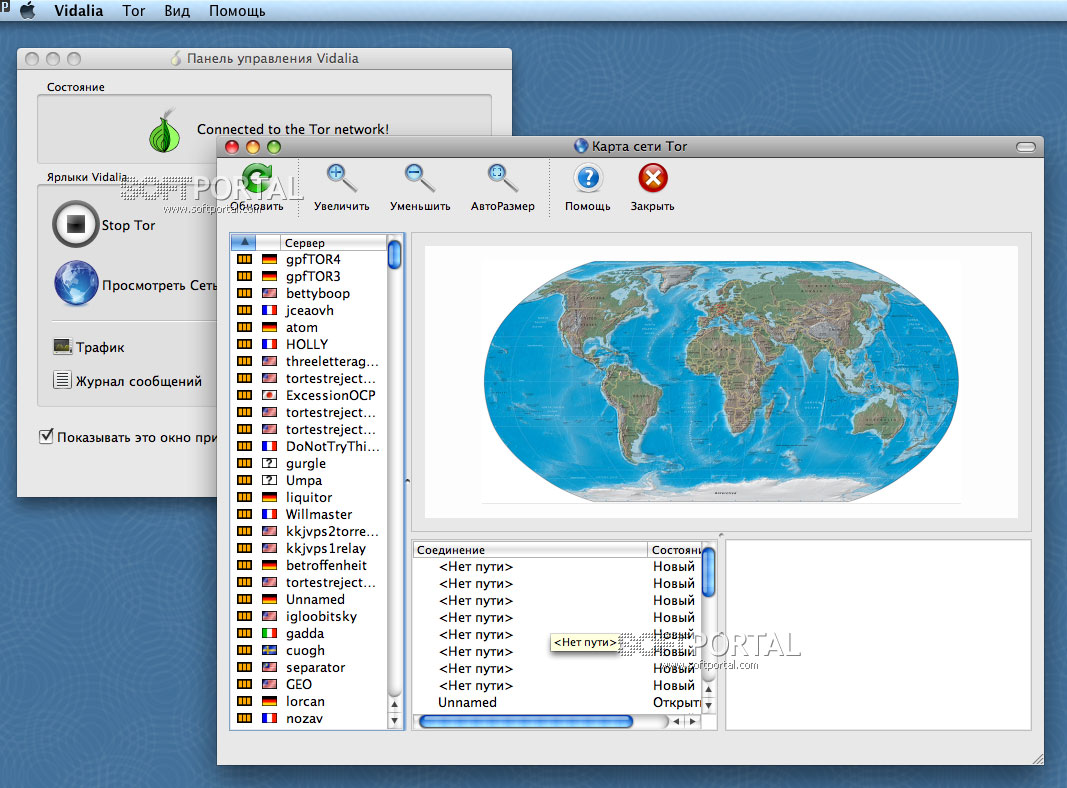Open the Вид menu in menu bar
The width and height of the screenshot is (1067, 788).
pyautogui.click(x=177, y=11)
